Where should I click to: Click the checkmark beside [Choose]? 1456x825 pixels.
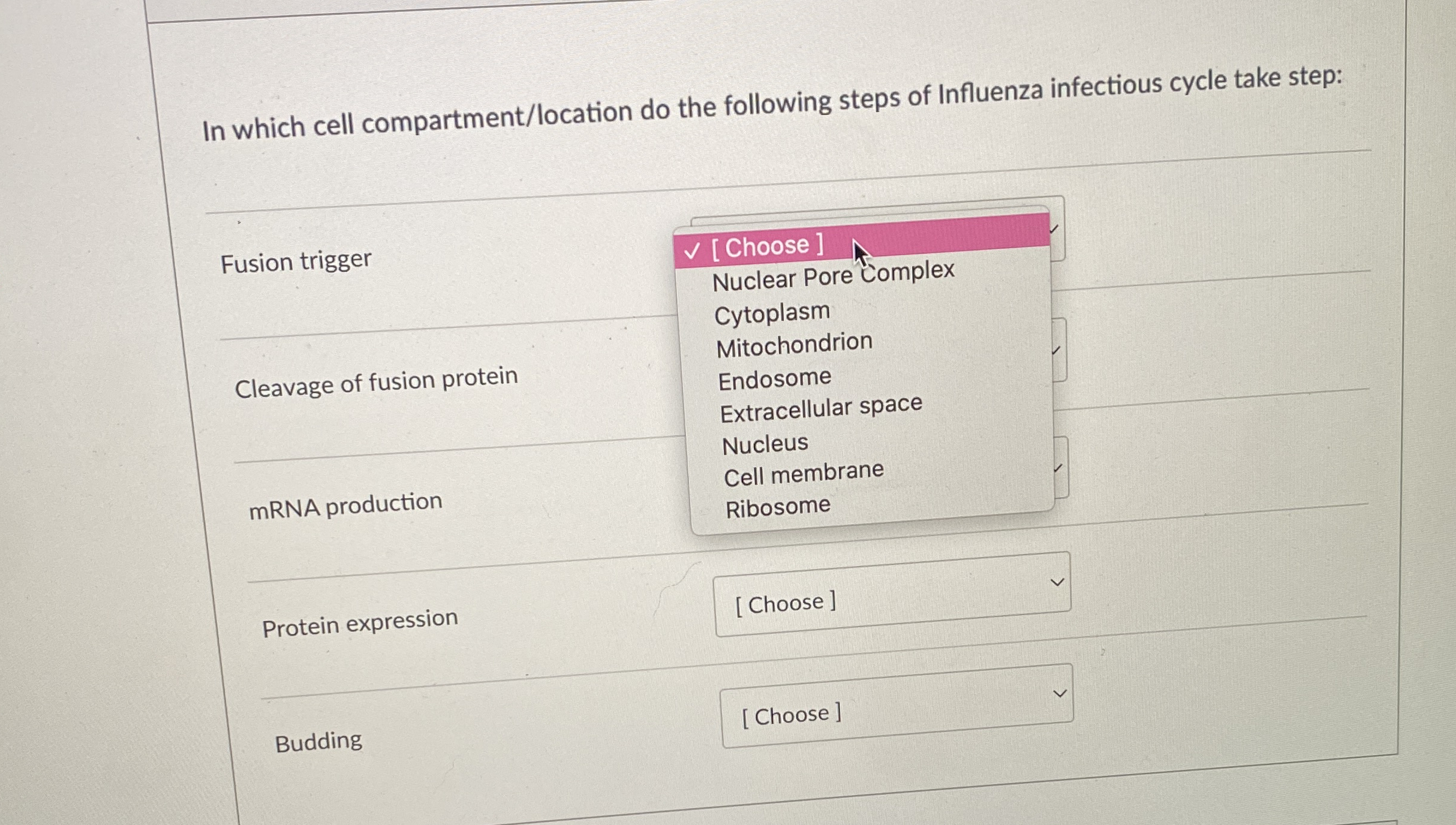click(x=691, y=251)
